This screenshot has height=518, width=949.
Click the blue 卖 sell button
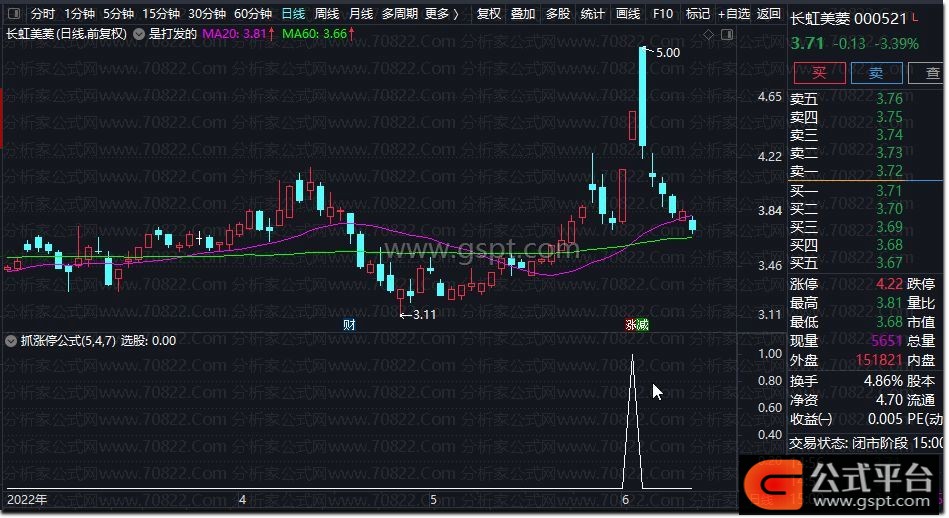click(876, 73)
